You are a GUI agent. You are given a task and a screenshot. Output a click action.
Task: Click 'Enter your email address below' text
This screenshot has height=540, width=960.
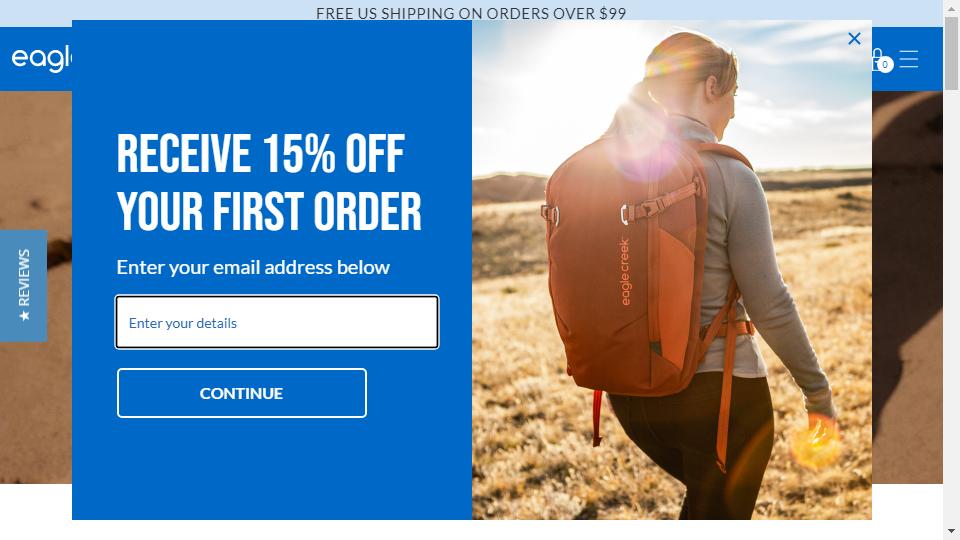click(x=253, y=267)
